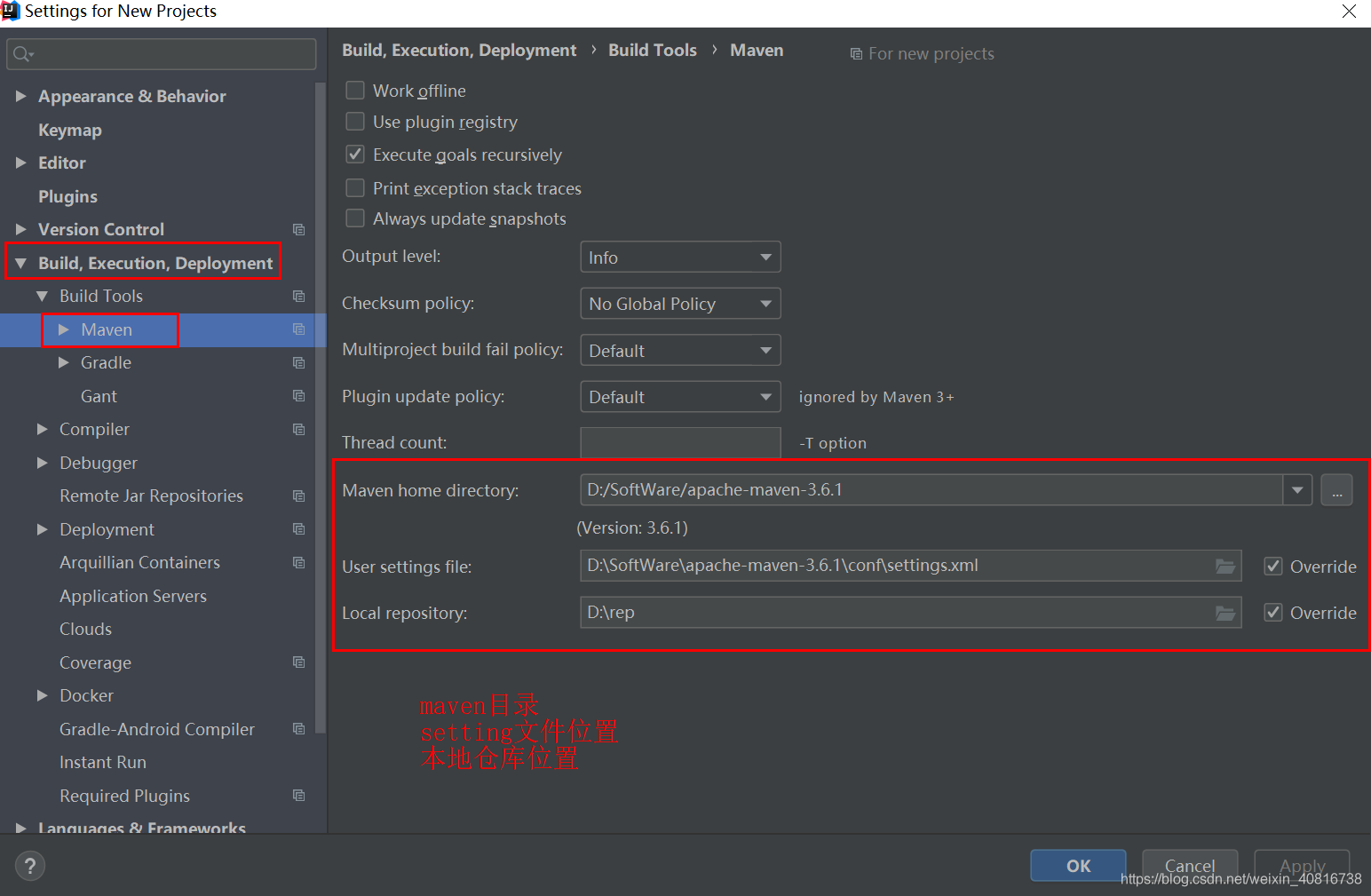Toggle Use plugin registry checkbox
The image size is (1371, 896).
pyautogui.click(x=355, y=122)
